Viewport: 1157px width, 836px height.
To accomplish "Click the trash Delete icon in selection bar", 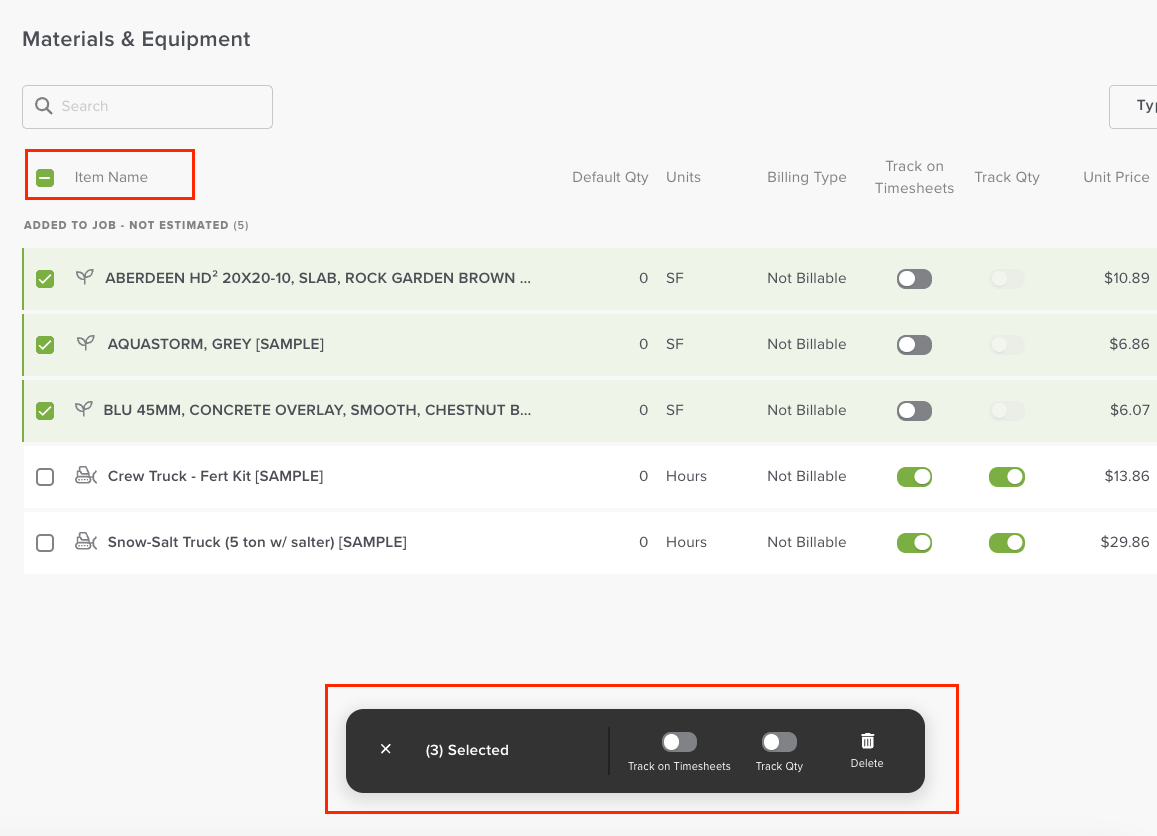I will (x=867, y=741).
